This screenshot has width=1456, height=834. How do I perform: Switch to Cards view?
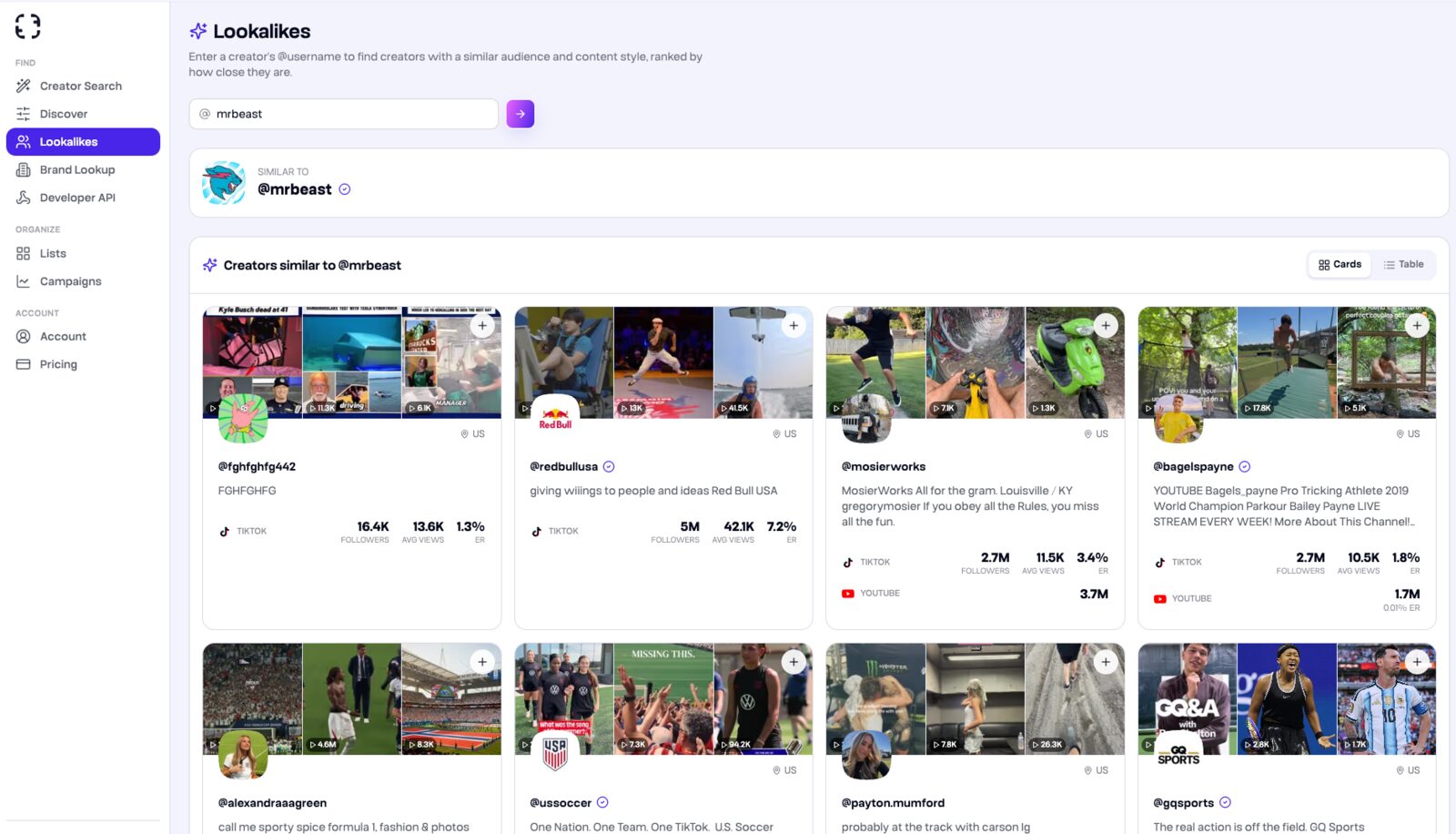coord(1340,265)
